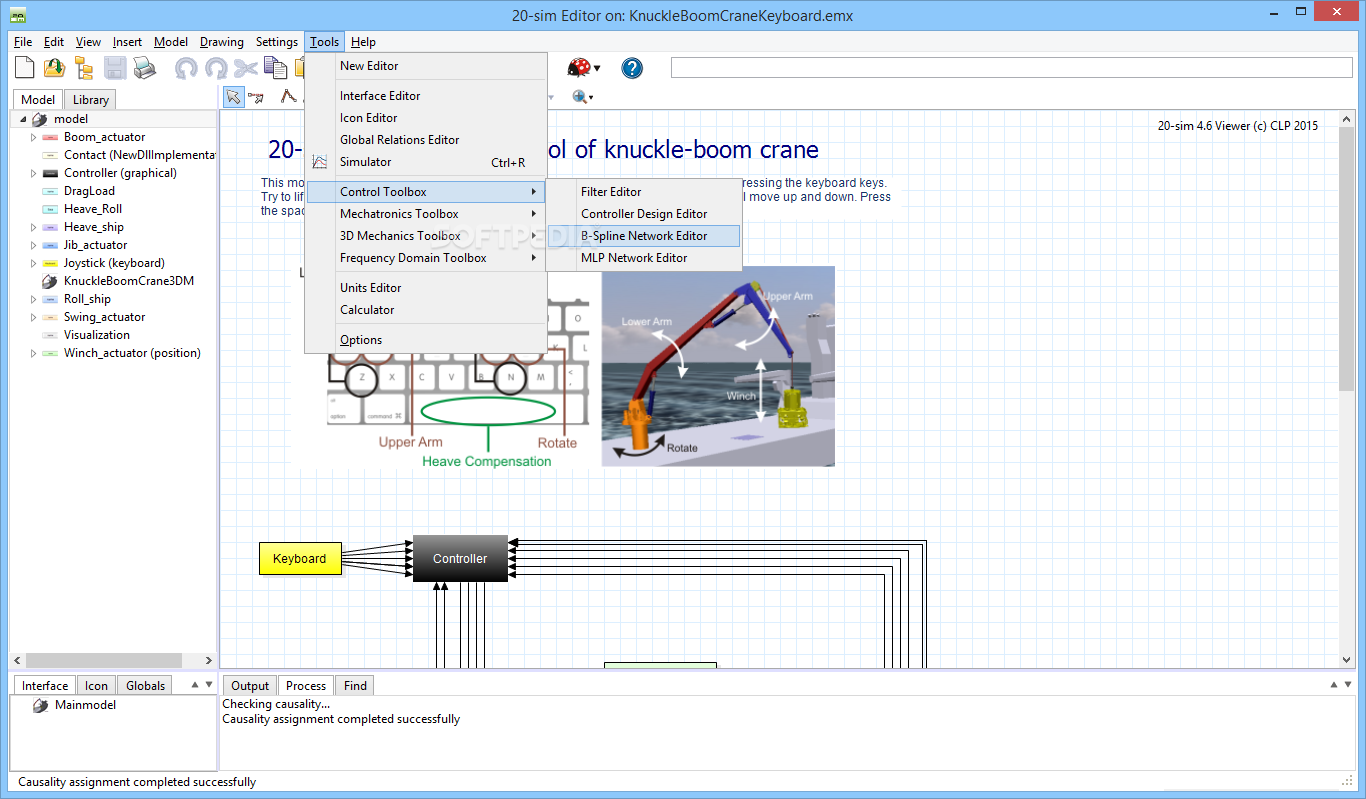
Task: Click the Print icon in toolbar
Action: [145, 68]
